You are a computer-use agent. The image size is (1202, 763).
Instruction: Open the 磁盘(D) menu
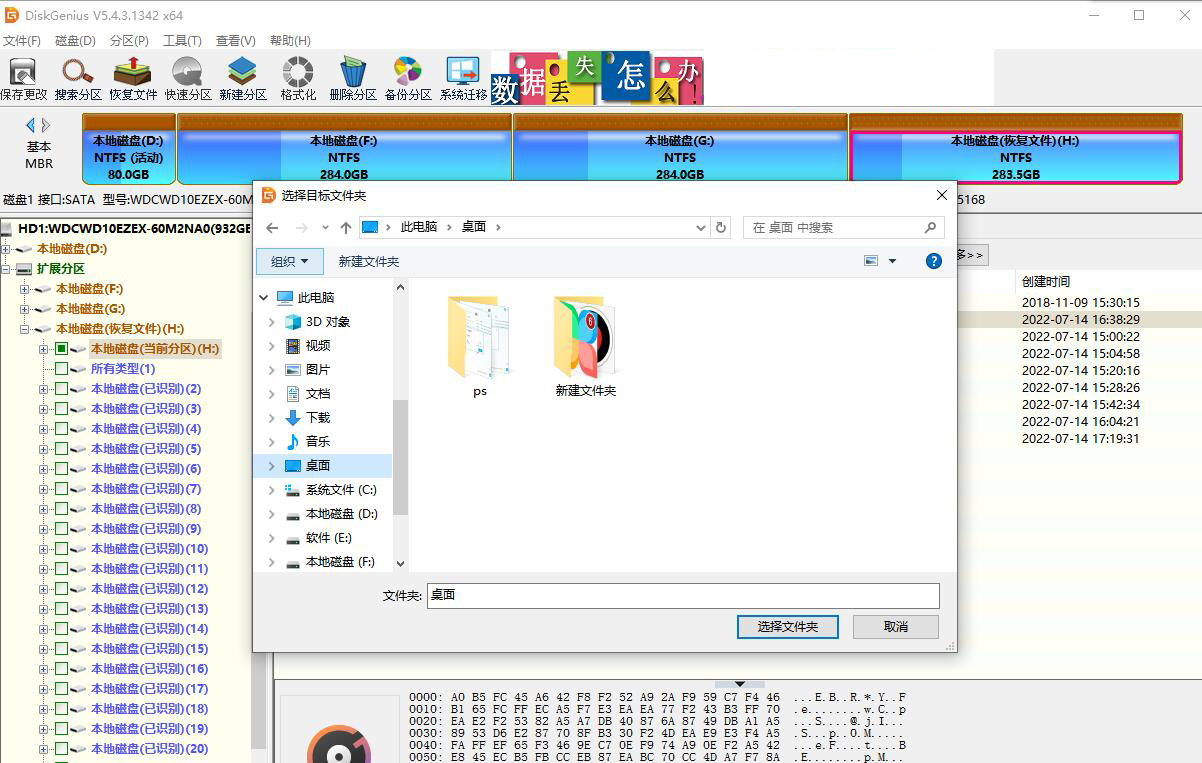coord(75,40)
